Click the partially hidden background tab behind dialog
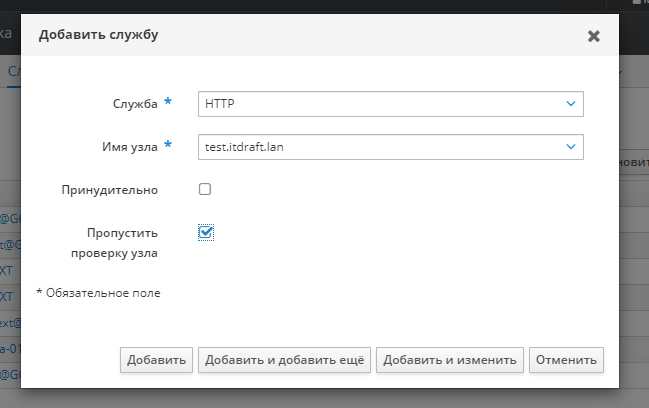This screenshot has width=649, height=408. click(x=10, y=72)
